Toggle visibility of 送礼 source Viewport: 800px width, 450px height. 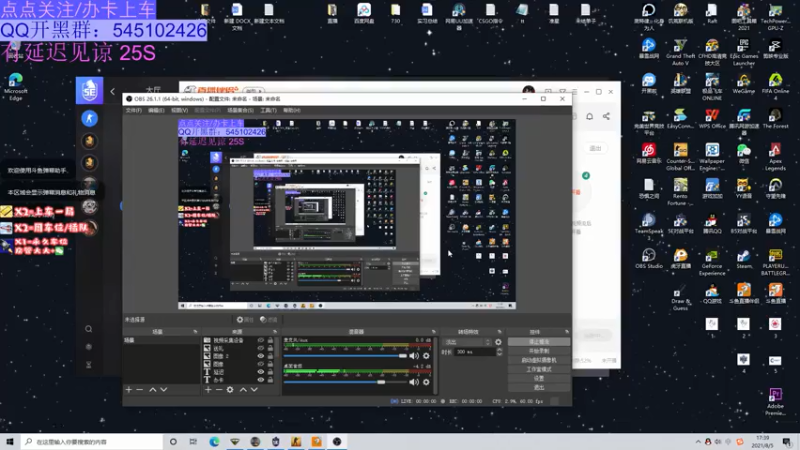click(261, 348)
